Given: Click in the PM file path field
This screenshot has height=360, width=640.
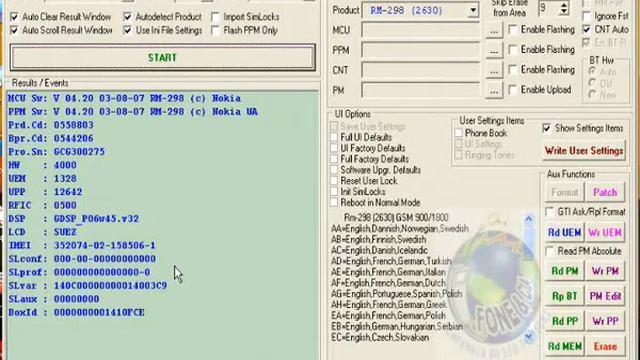Looking at the screenshot, I should pos(420,91).
